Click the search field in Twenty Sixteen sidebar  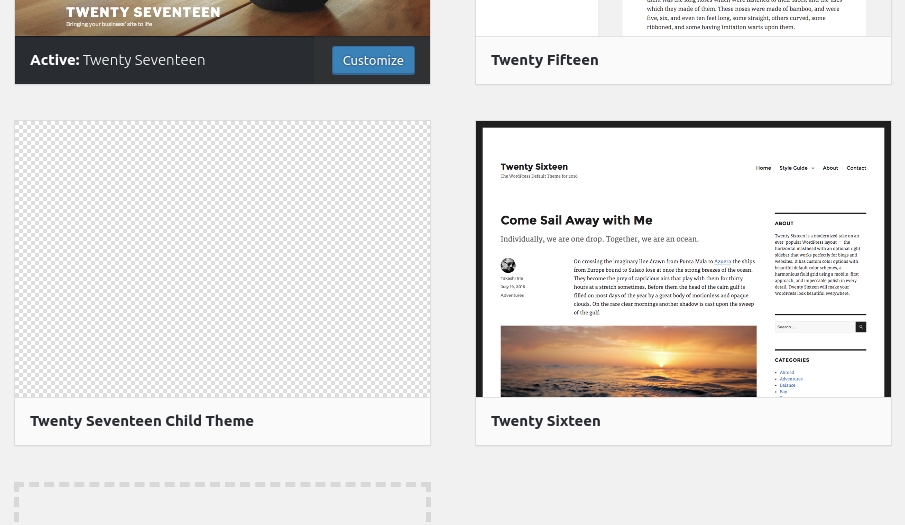(814, 327)
